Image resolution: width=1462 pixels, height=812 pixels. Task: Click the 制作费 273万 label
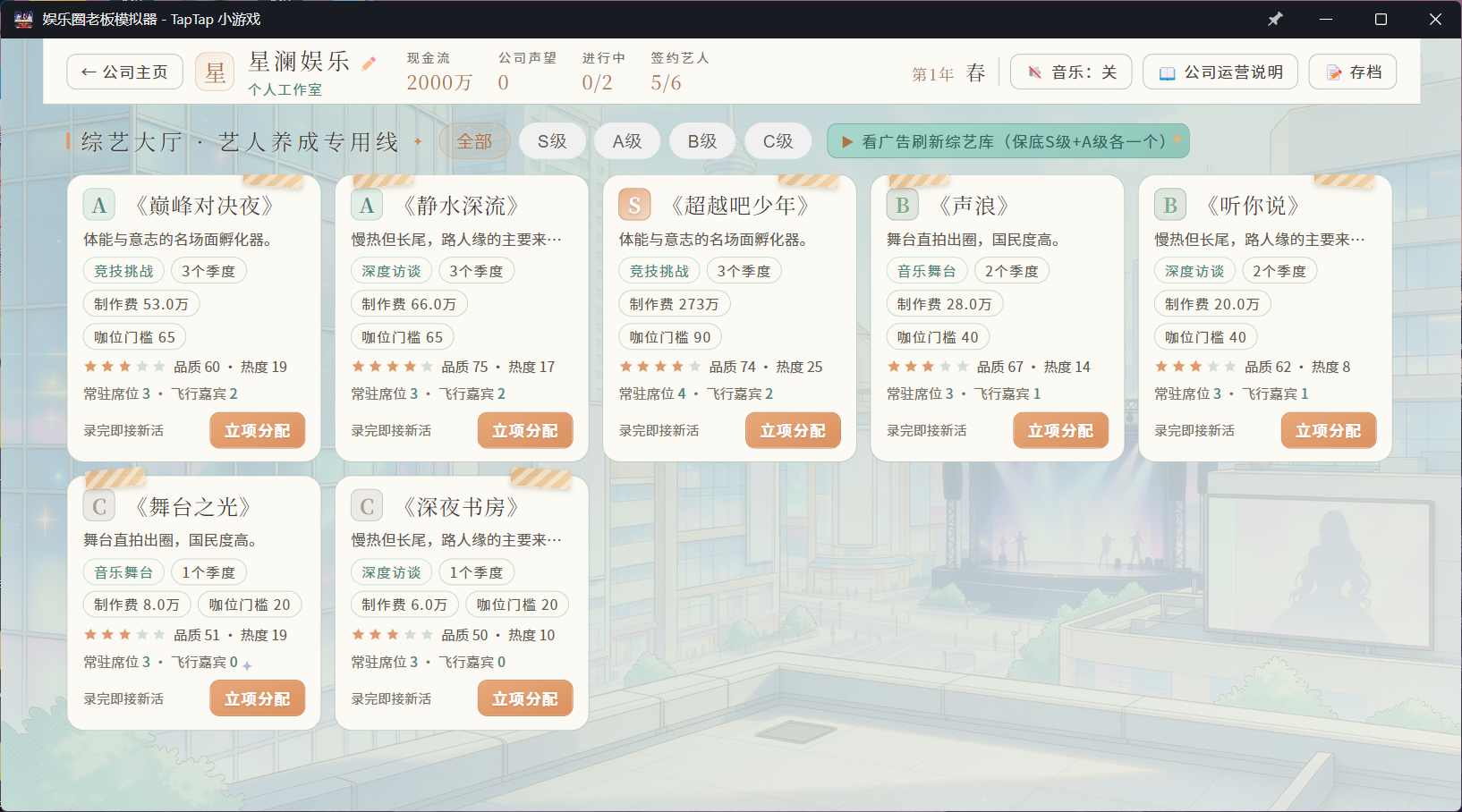pyautogui.click(x=675, y=304)
